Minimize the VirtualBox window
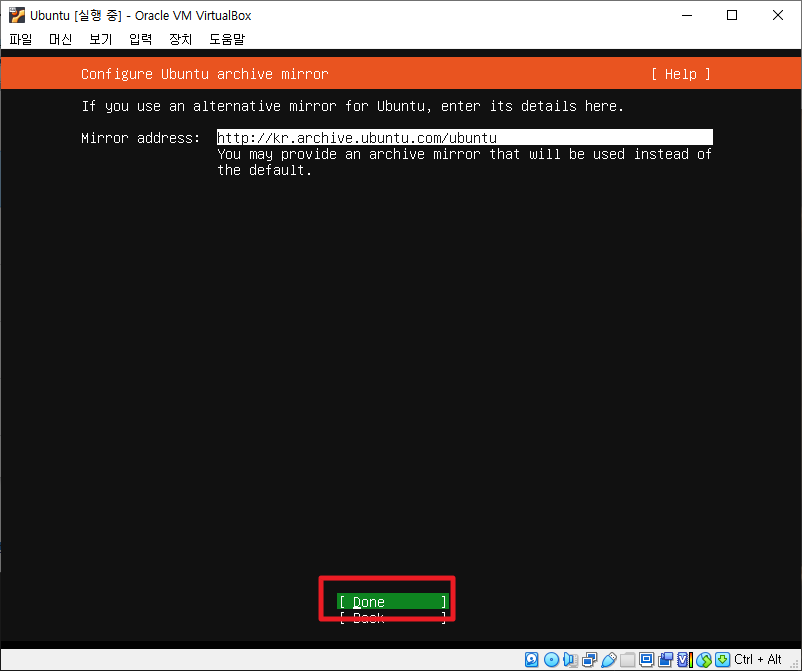The height and width of the screenshot is (671, 802). pos(687,15)
